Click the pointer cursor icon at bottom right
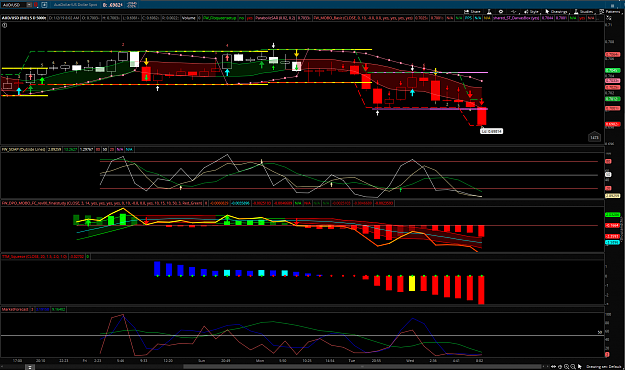The height and width of the screenshot is (370, 625). (580, 366)
